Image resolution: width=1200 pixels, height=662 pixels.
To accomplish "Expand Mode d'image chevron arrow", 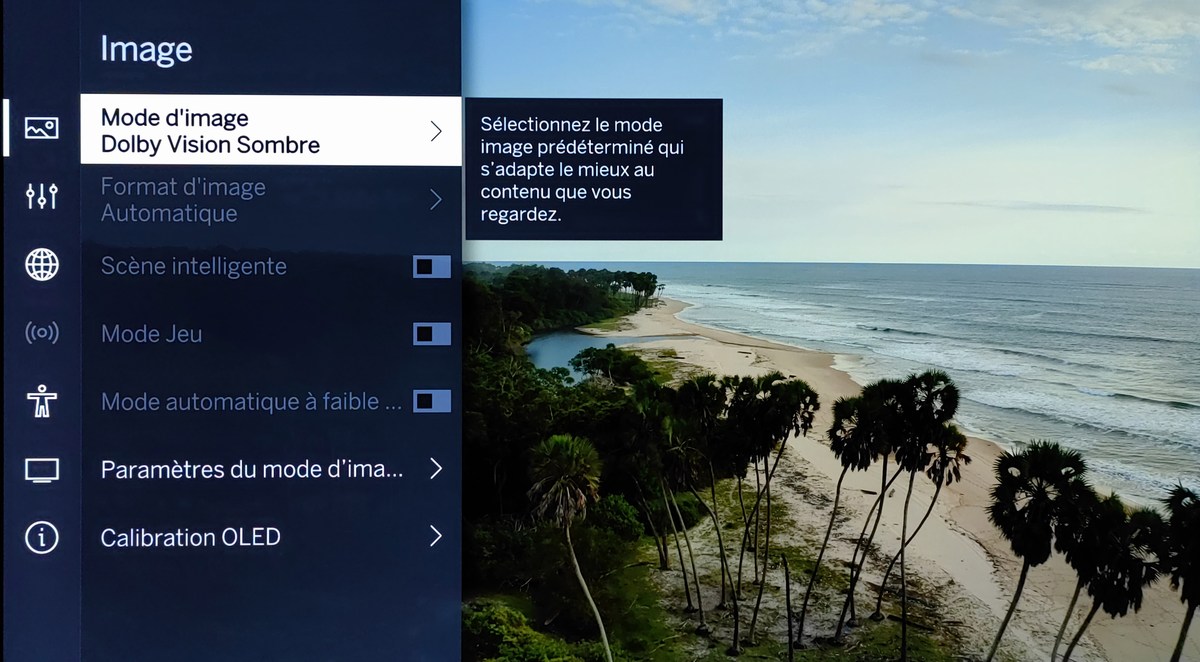I will pos(435,131).
